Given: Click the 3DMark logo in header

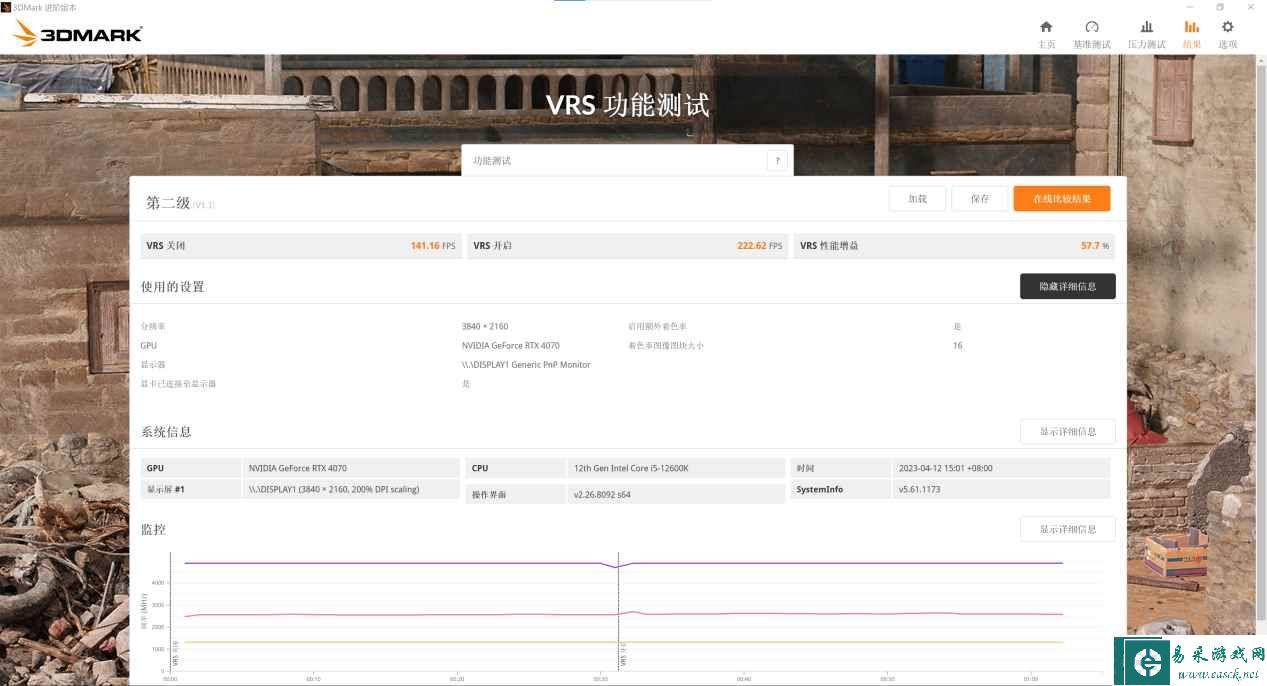Looking at the screenshot, I should (x=78, y=35).
